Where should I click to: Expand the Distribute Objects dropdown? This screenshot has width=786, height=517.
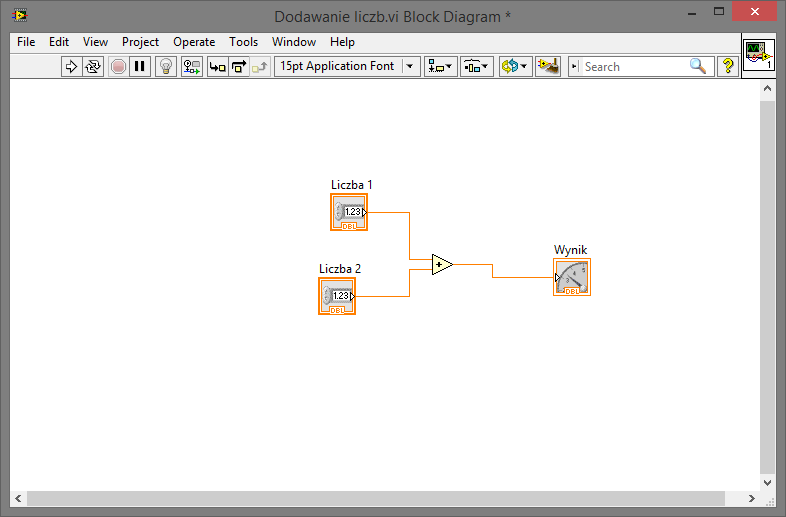coord(476,67)
